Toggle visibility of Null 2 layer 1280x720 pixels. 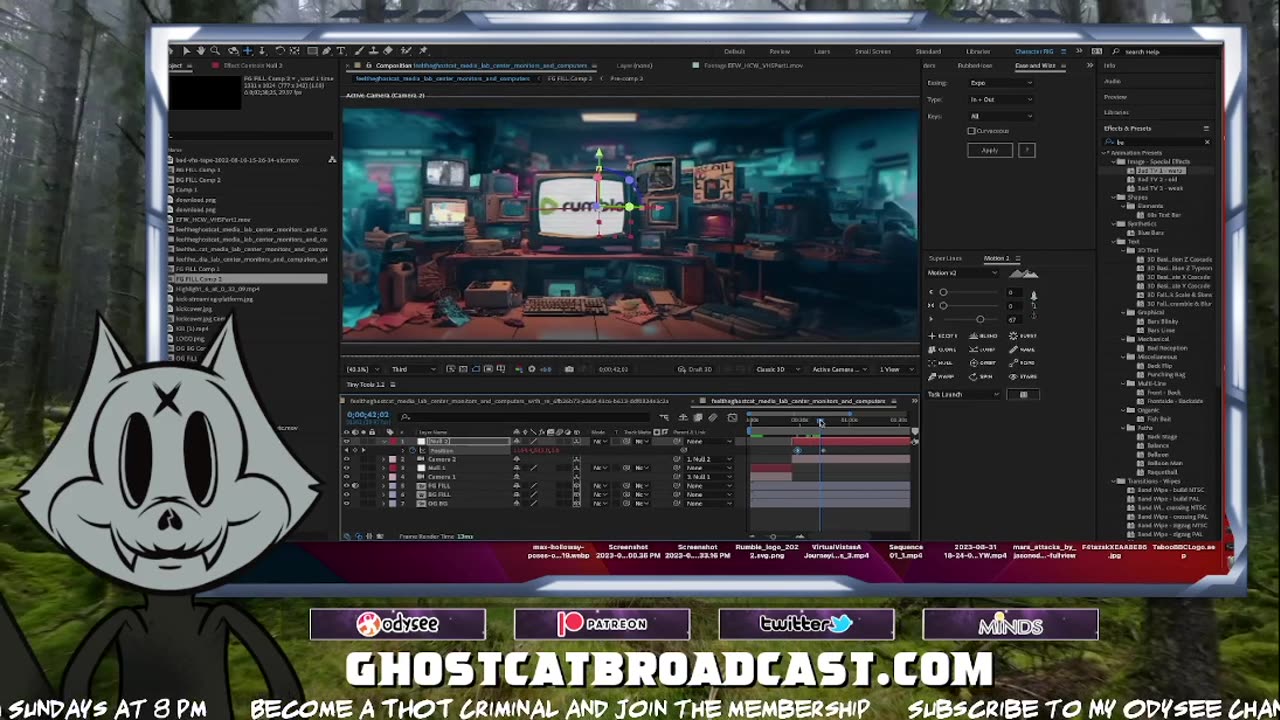tap(347, 441)
